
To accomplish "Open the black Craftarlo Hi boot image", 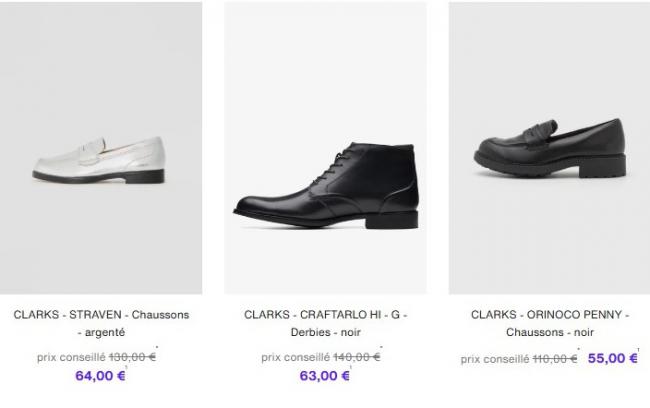I will point(325,148).
